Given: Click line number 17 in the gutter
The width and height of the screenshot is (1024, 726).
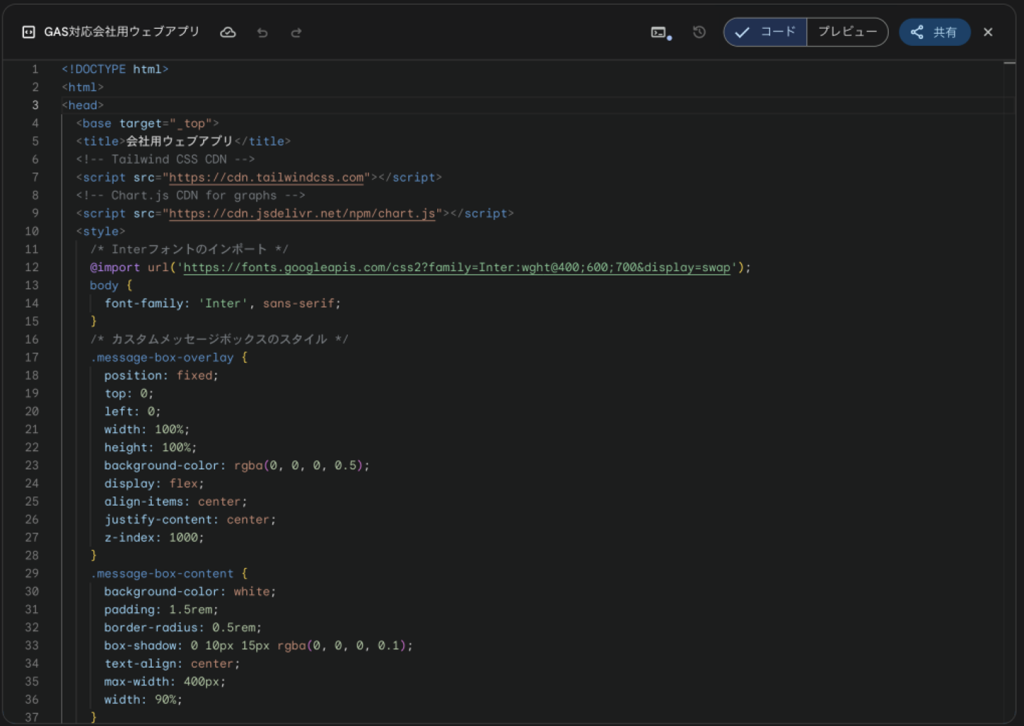Looking at the screenshot, I should (x=34, y=358).
